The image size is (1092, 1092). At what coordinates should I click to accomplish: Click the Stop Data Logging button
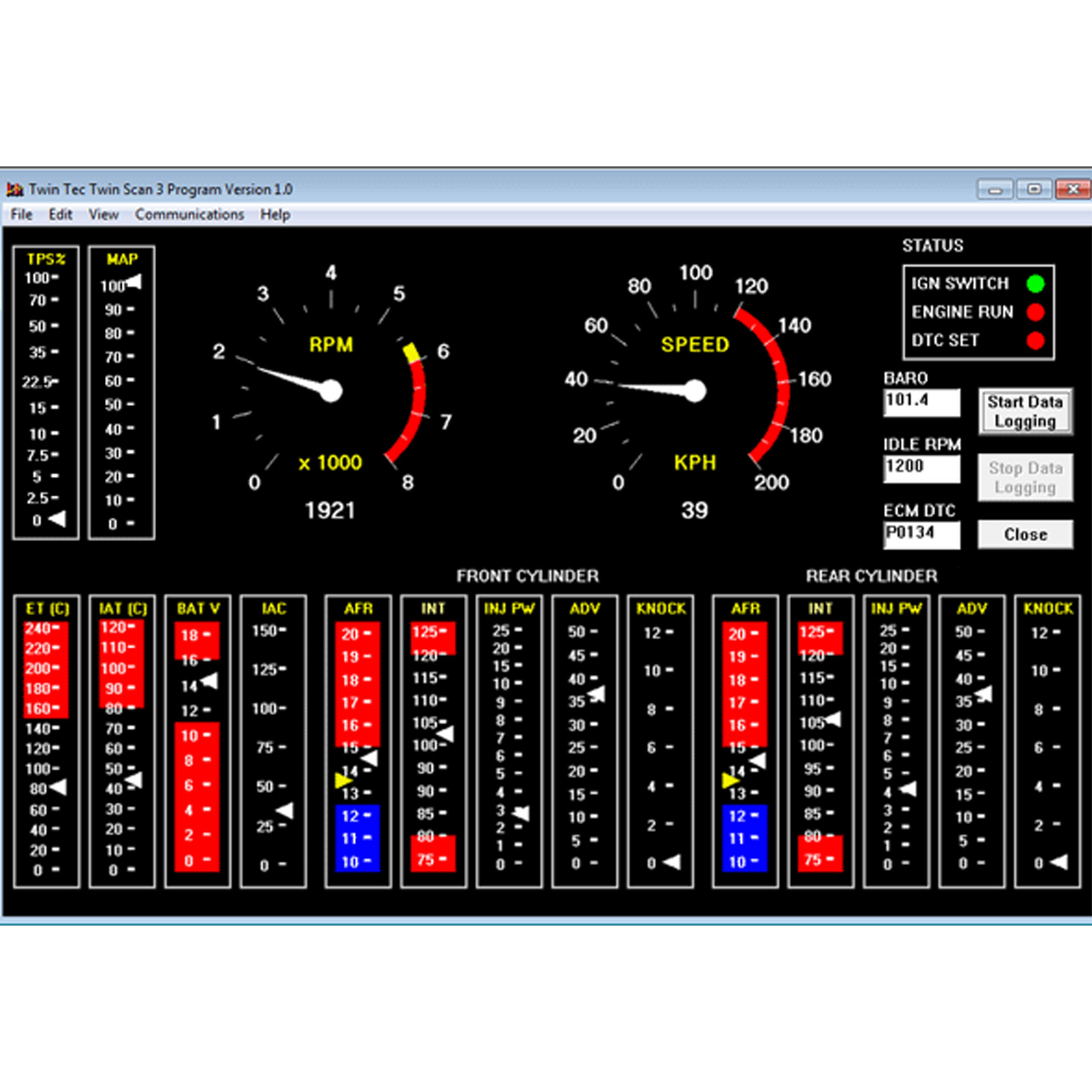tap(1025, 478)
